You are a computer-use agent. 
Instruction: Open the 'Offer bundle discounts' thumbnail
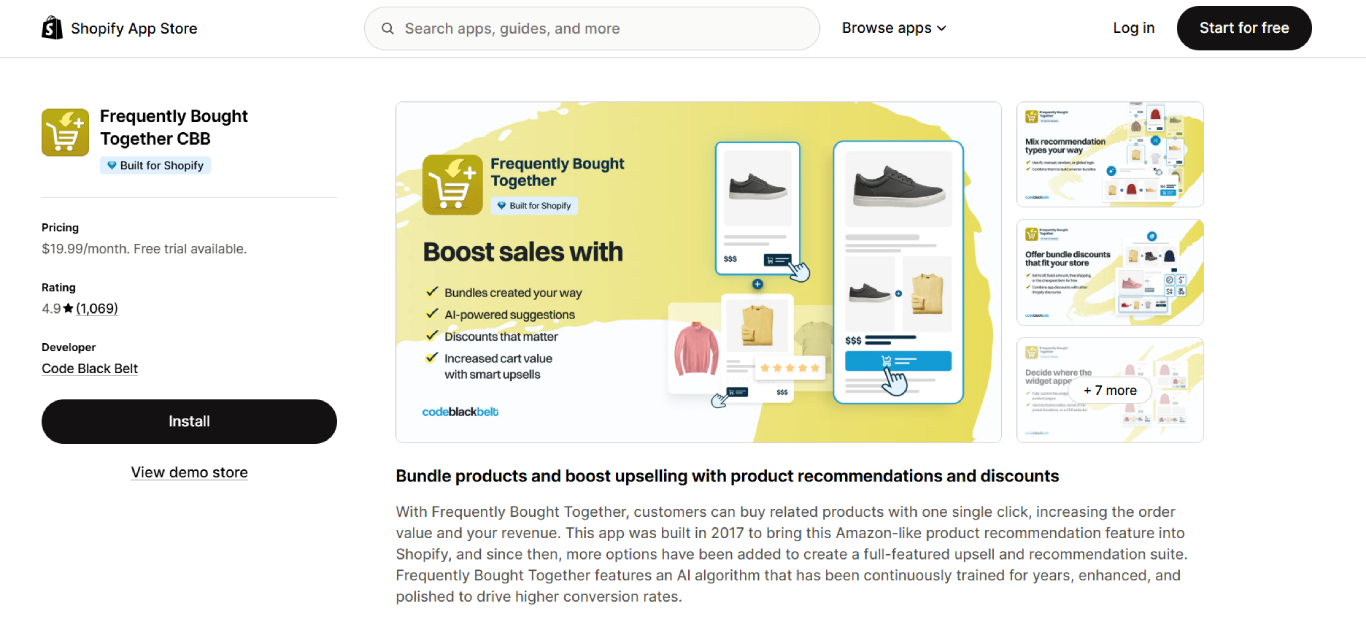coord(1109,272)
